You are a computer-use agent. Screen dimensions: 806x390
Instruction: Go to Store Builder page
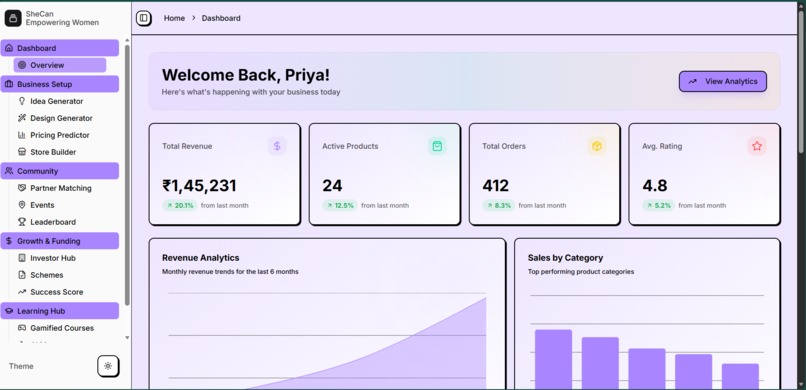tap(60, 152)
